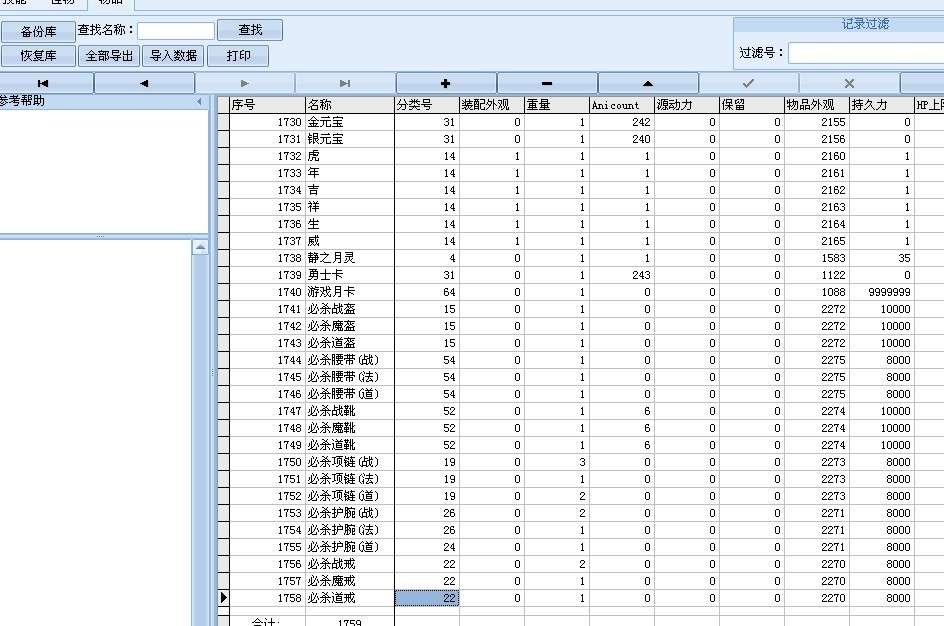Click the 过滤号 filter input field
Screen dimensions: 944x626
pyautogui.click(x=865, y=53)
